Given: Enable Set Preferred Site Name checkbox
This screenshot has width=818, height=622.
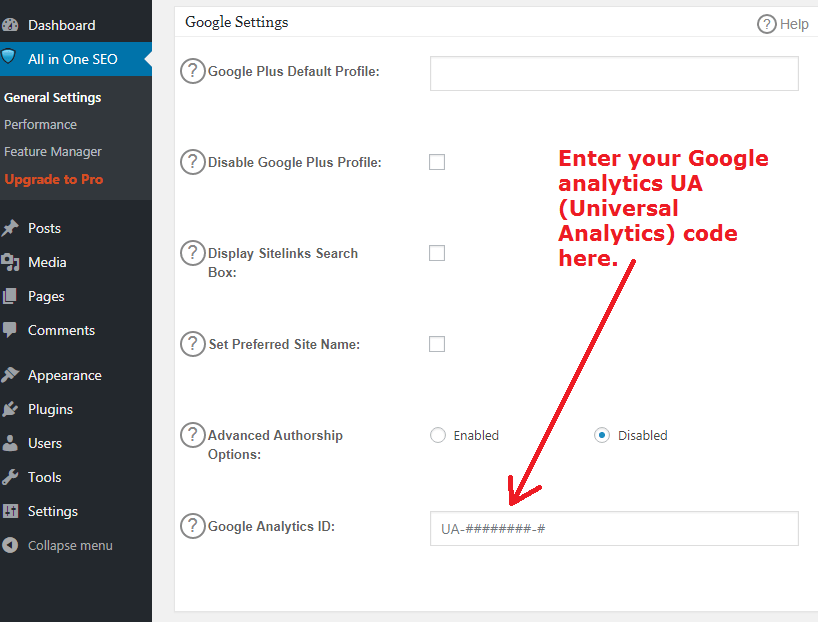Looking at the screenshot, I should click(437, 344).
